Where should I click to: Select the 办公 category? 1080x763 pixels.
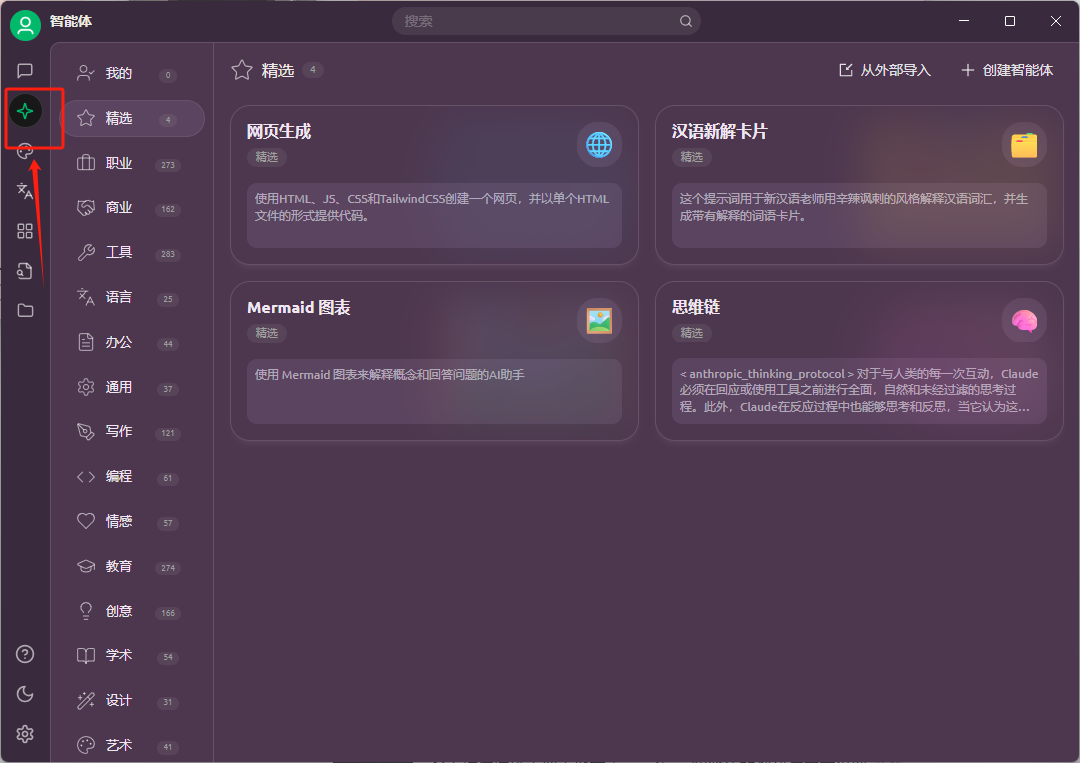coord(132,342)
